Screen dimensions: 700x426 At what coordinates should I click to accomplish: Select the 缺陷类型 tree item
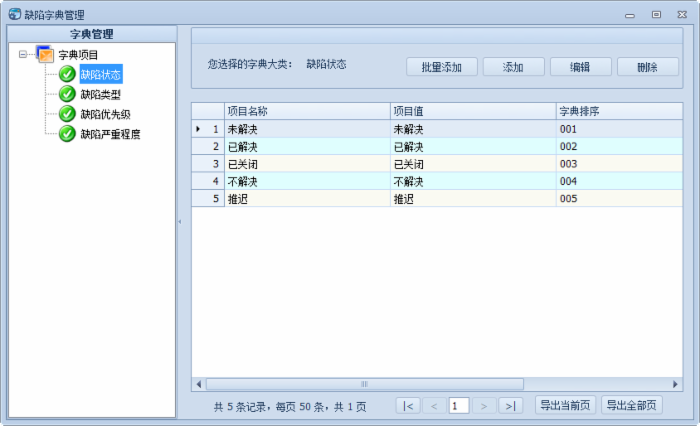[100, 94]
